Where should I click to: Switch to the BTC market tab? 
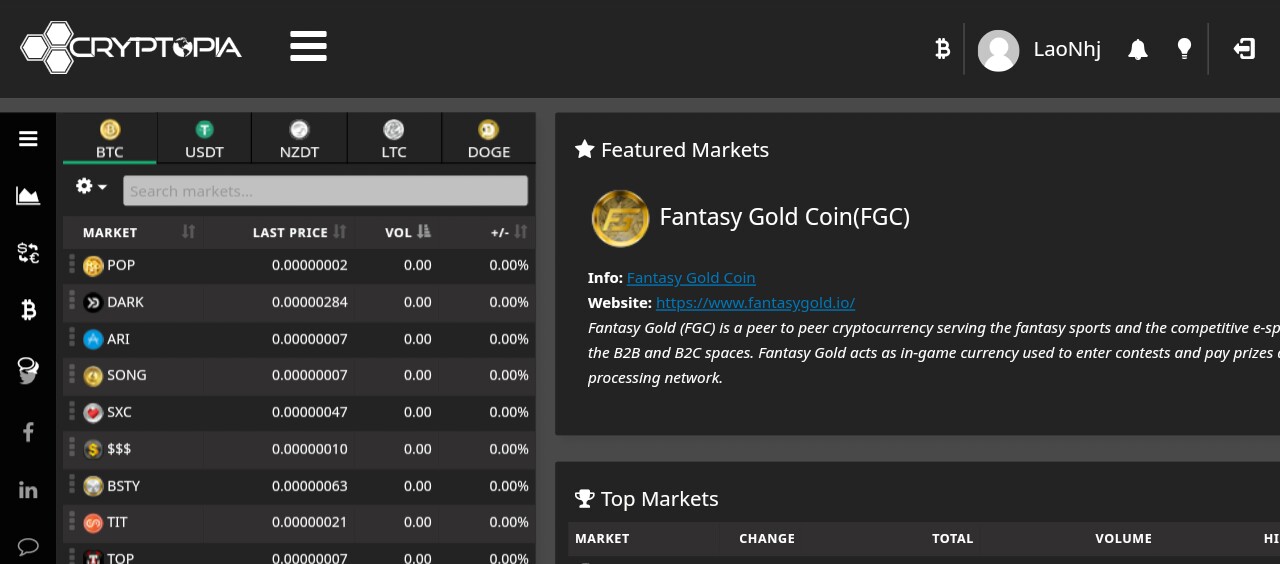click(x=109, y=138)
